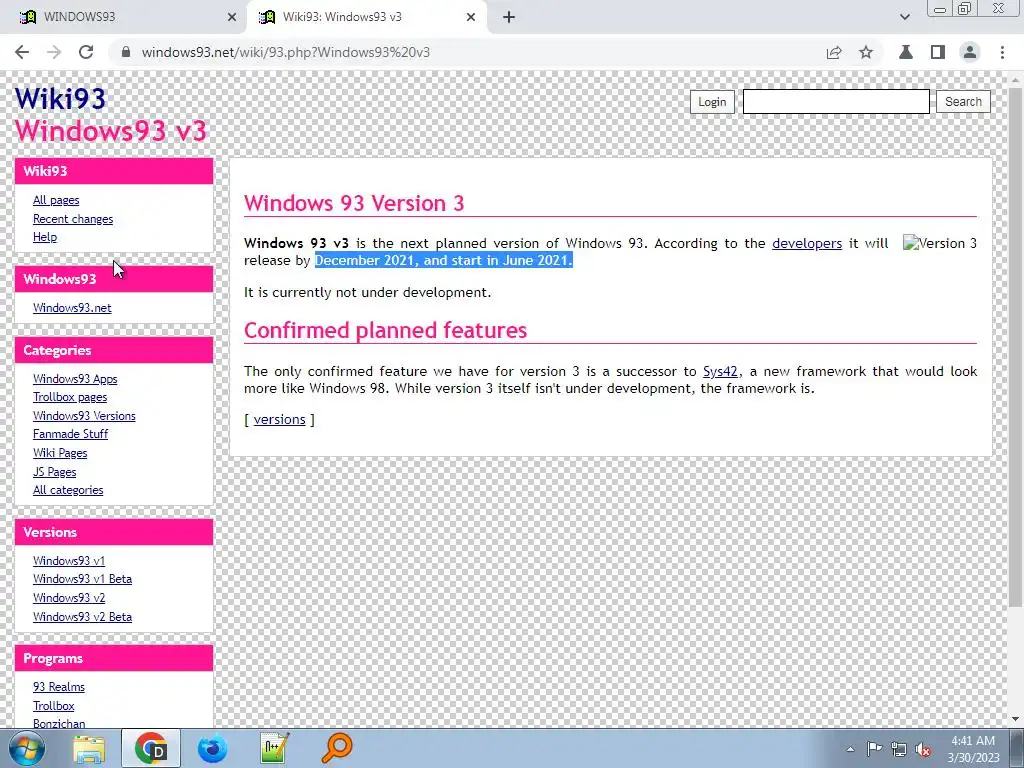Close the Wiki93: Windows93 v3 tab
This screenshot has width=1024, height=768.
pyautogui.click(x=471, y=17)
